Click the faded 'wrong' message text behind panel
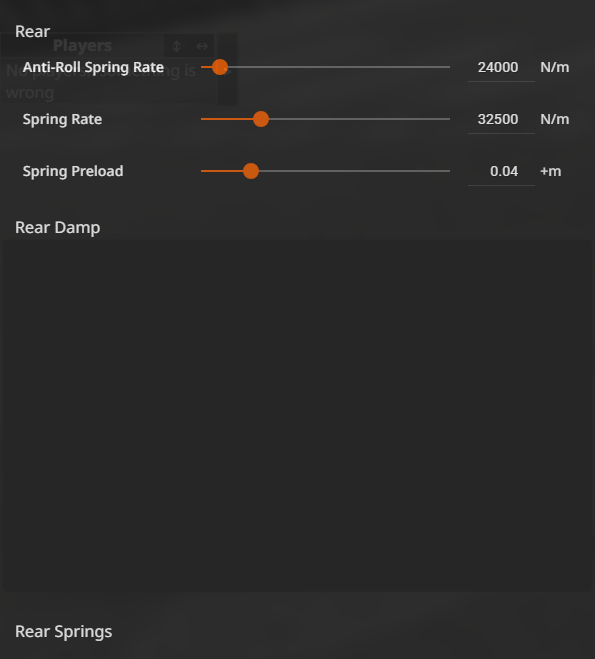Image resolution: width=595 pixels, height=659 pixels. 30,93
